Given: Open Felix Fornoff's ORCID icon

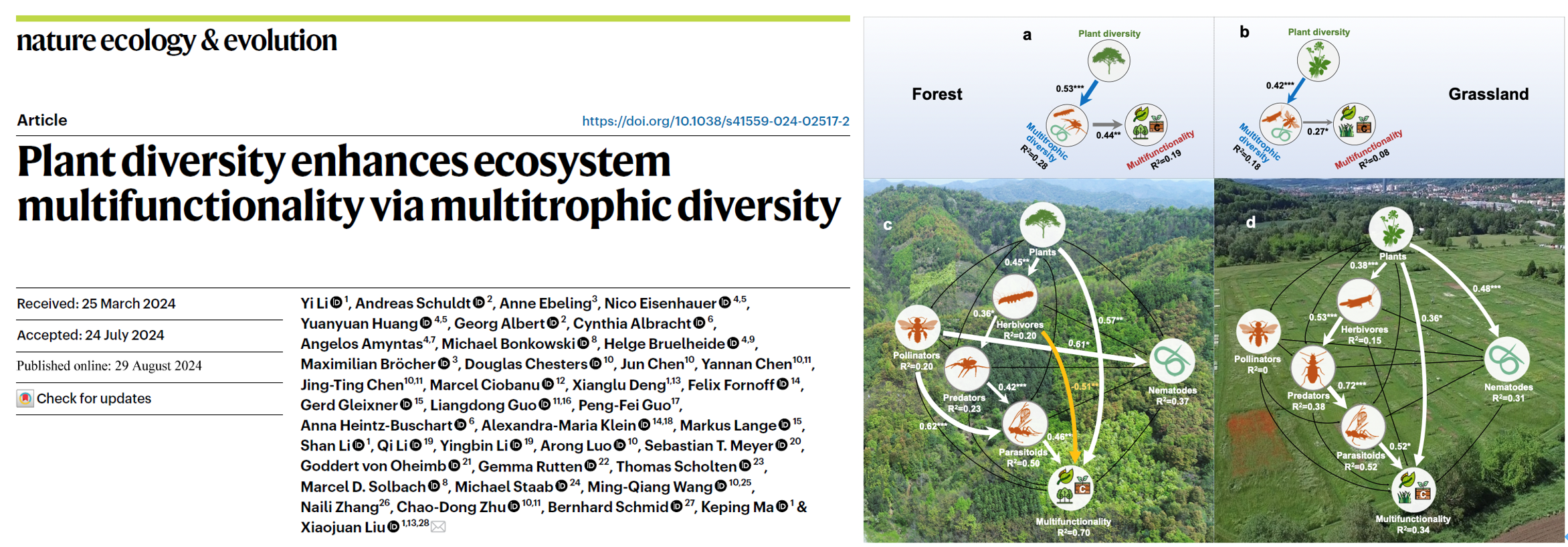Looking at the screenshot, I should (x=783, y=384).
